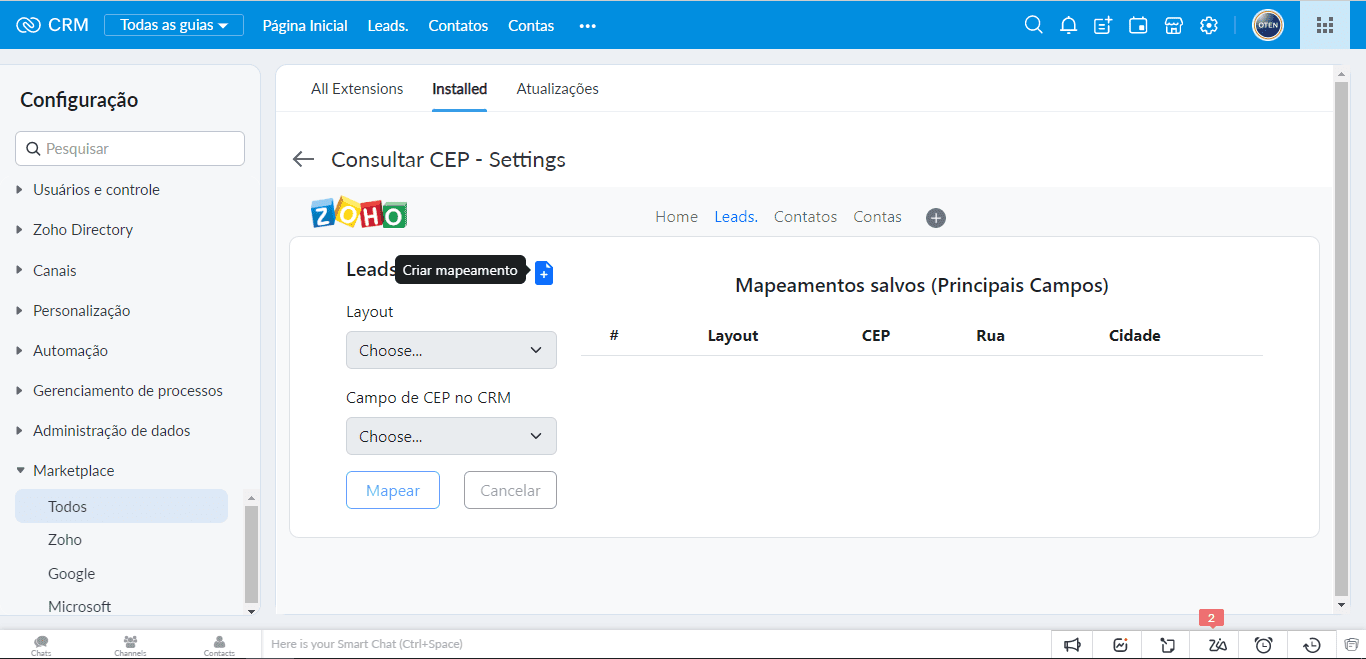Open the calendar icon in top bar

pyautogui.click(x=1138, y=25)
